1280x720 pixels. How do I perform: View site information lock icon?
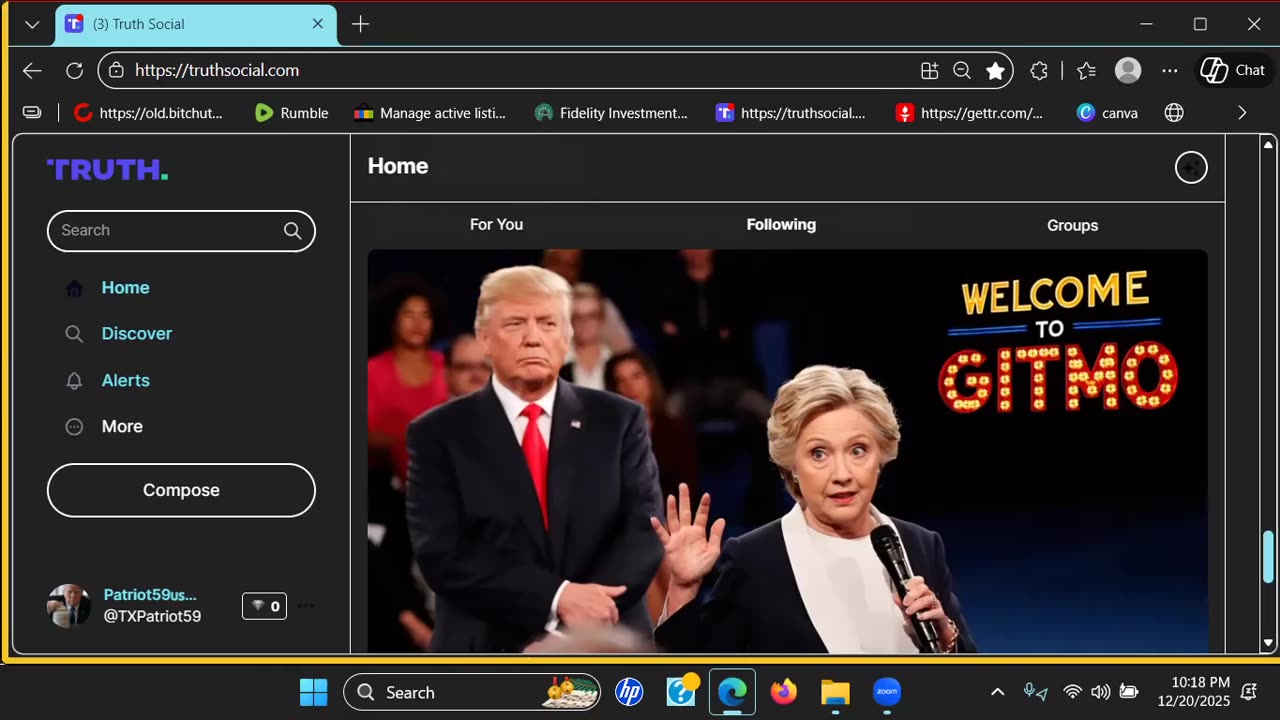tap(116, 70)
